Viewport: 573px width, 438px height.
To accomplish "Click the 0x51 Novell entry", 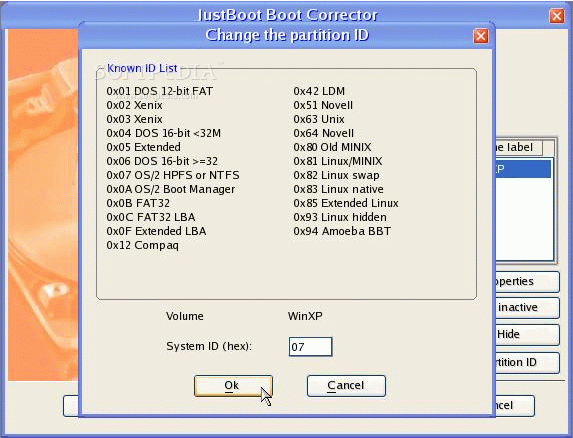I will 323,105.
